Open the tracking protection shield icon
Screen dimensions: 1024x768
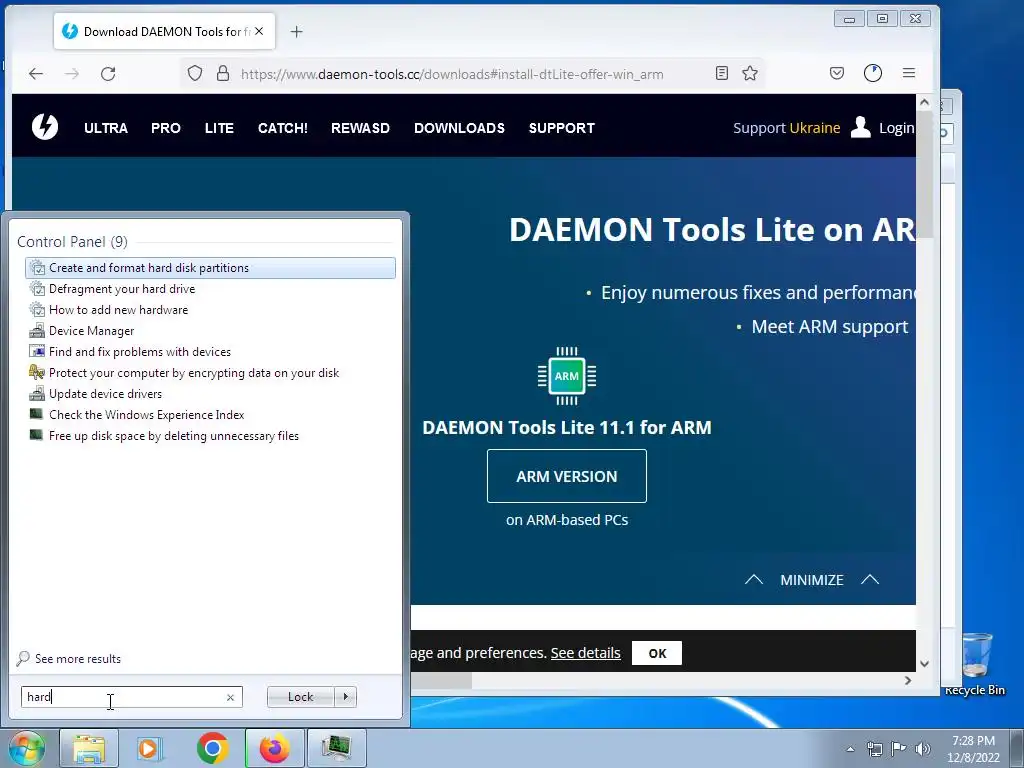point(195,73)
